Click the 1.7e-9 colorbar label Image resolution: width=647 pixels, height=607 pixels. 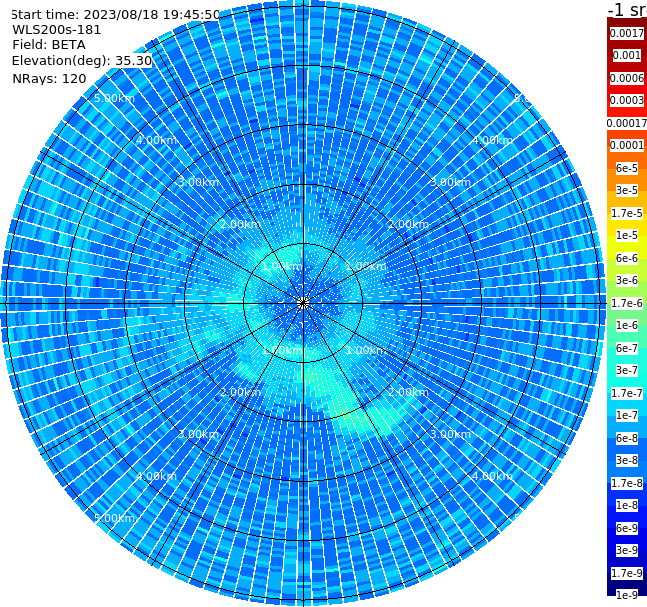coord(627,573)
